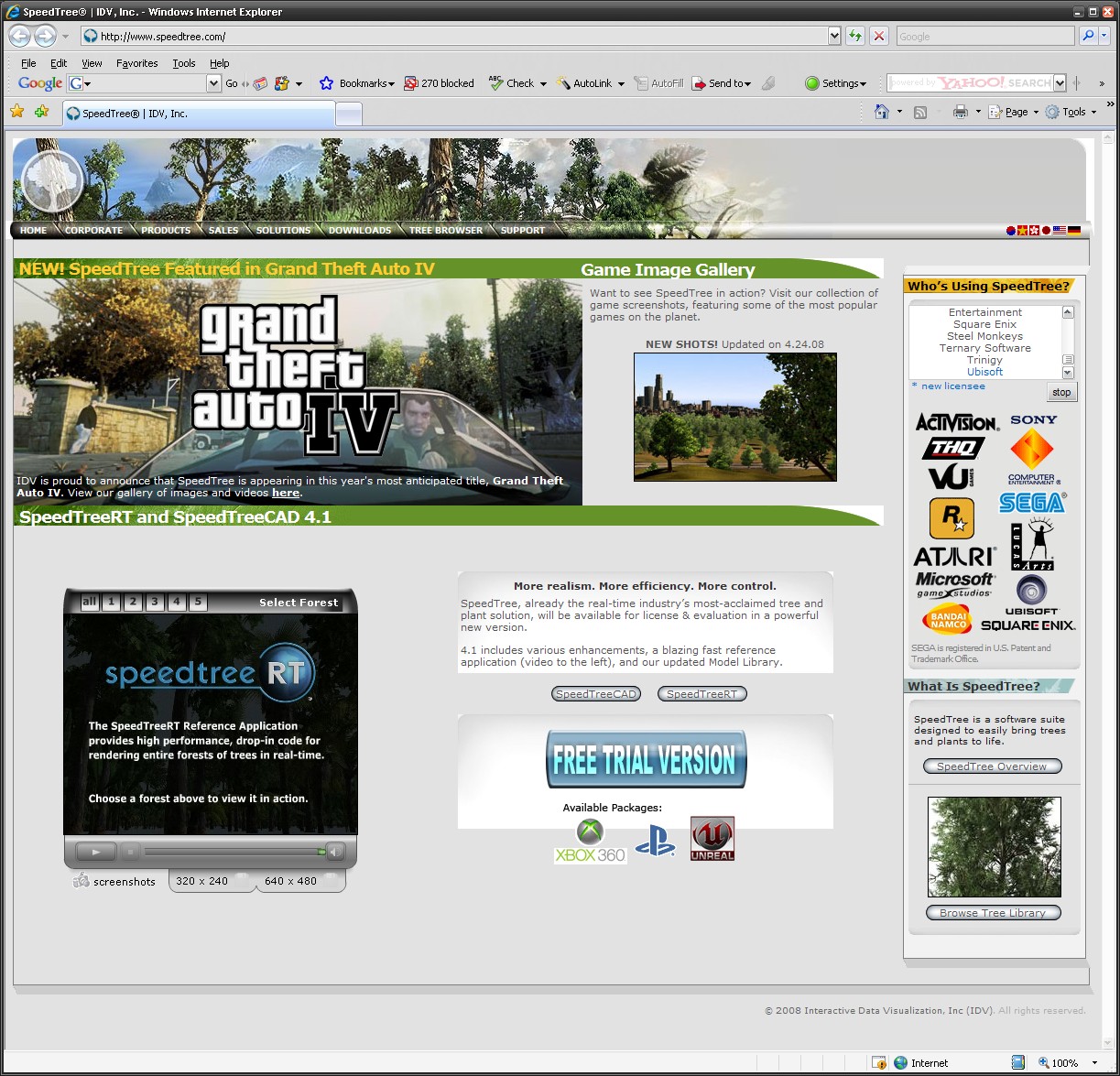
Task: Click the screenshots camera icon under the player
Action: [82, 881]
